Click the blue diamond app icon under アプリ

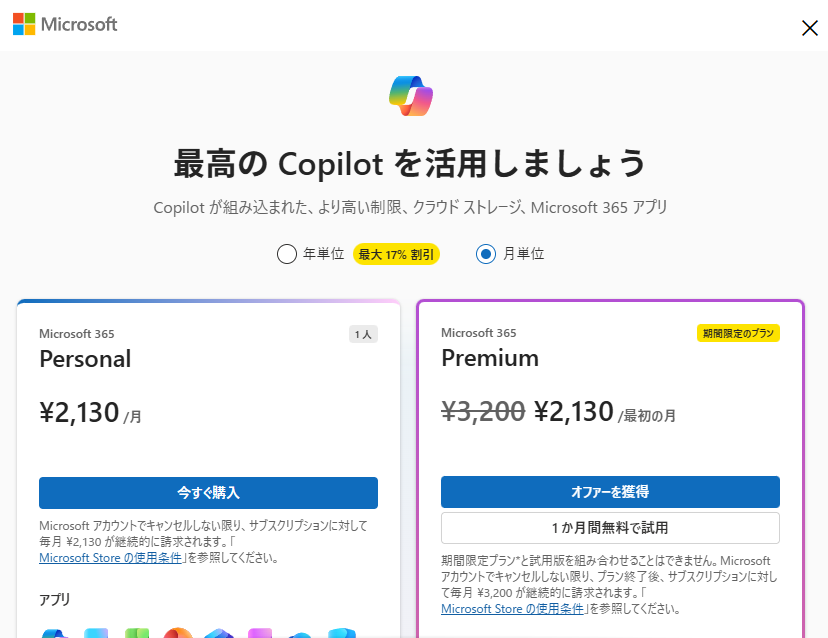217,632
